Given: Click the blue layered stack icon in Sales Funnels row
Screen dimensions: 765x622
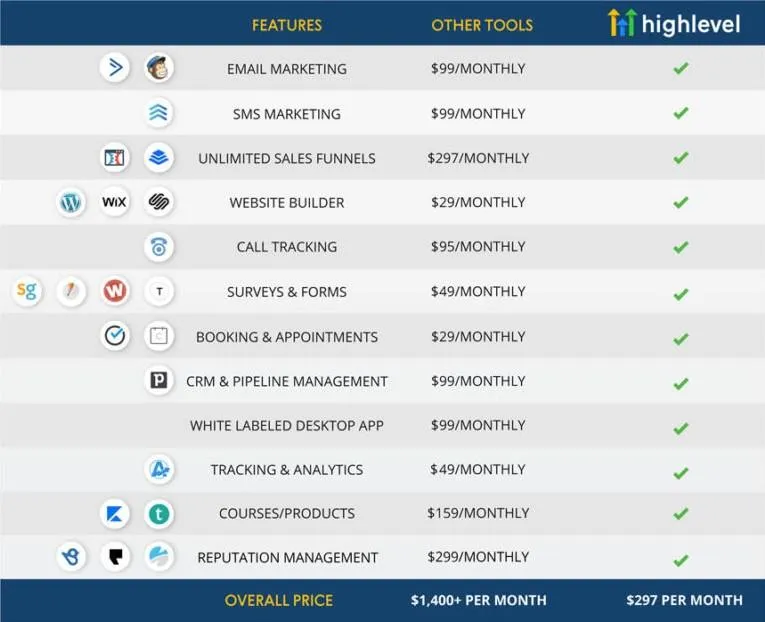Looking at the screenshot, I should pos(159,158).
